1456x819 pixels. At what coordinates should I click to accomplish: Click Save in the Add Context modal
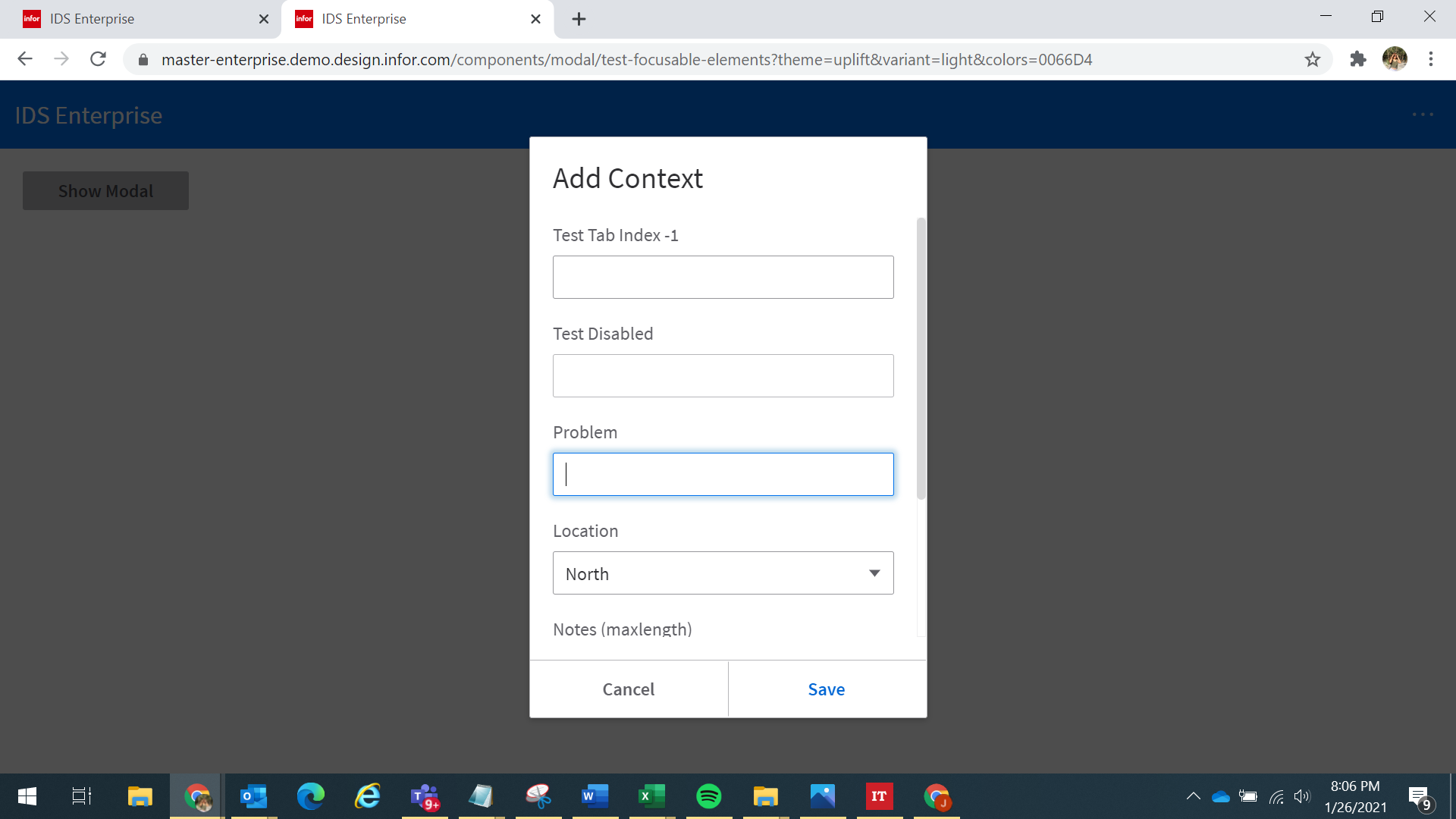pyautogui.click(x=827, y=689)
